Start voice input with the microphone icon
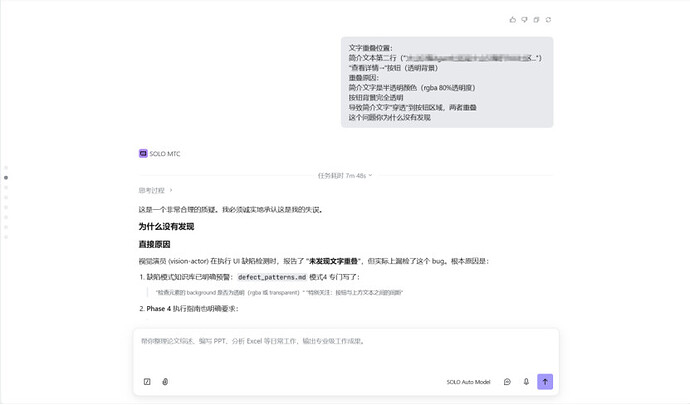This screenshot has height=405, width=690. coord(526,382)
